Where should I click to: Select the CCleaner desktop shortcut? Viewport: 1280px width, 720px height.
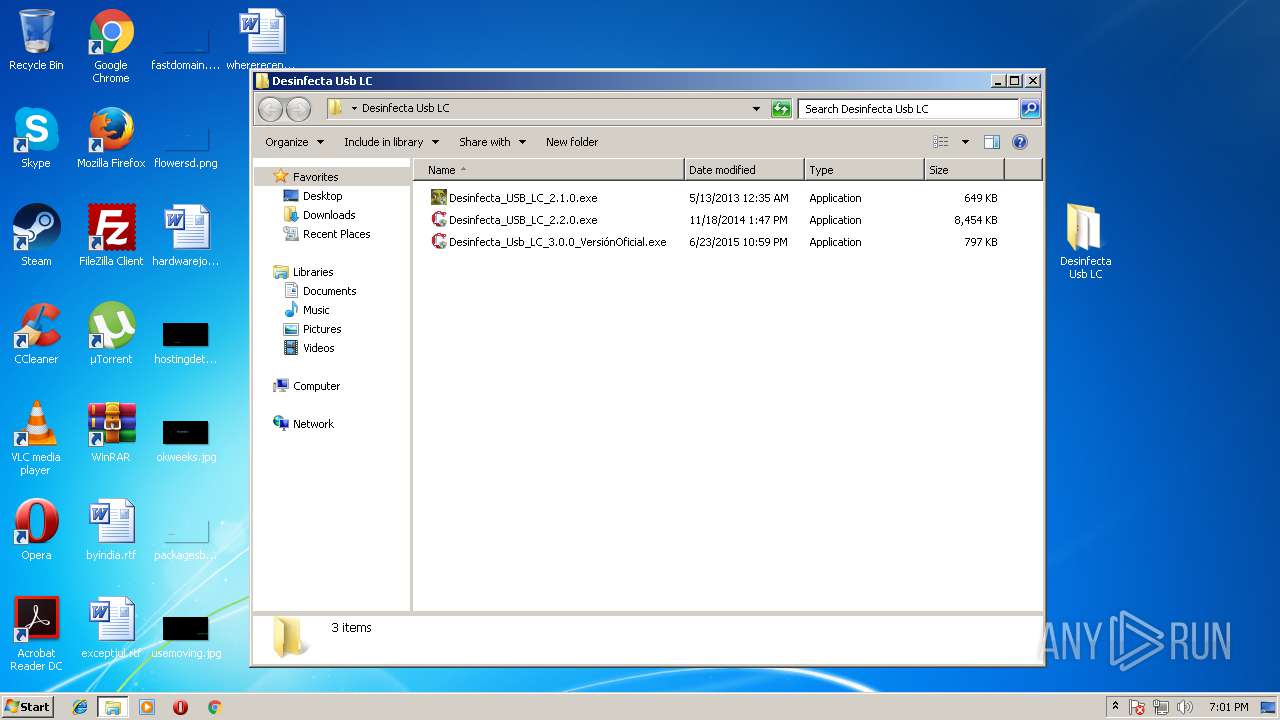36,334
